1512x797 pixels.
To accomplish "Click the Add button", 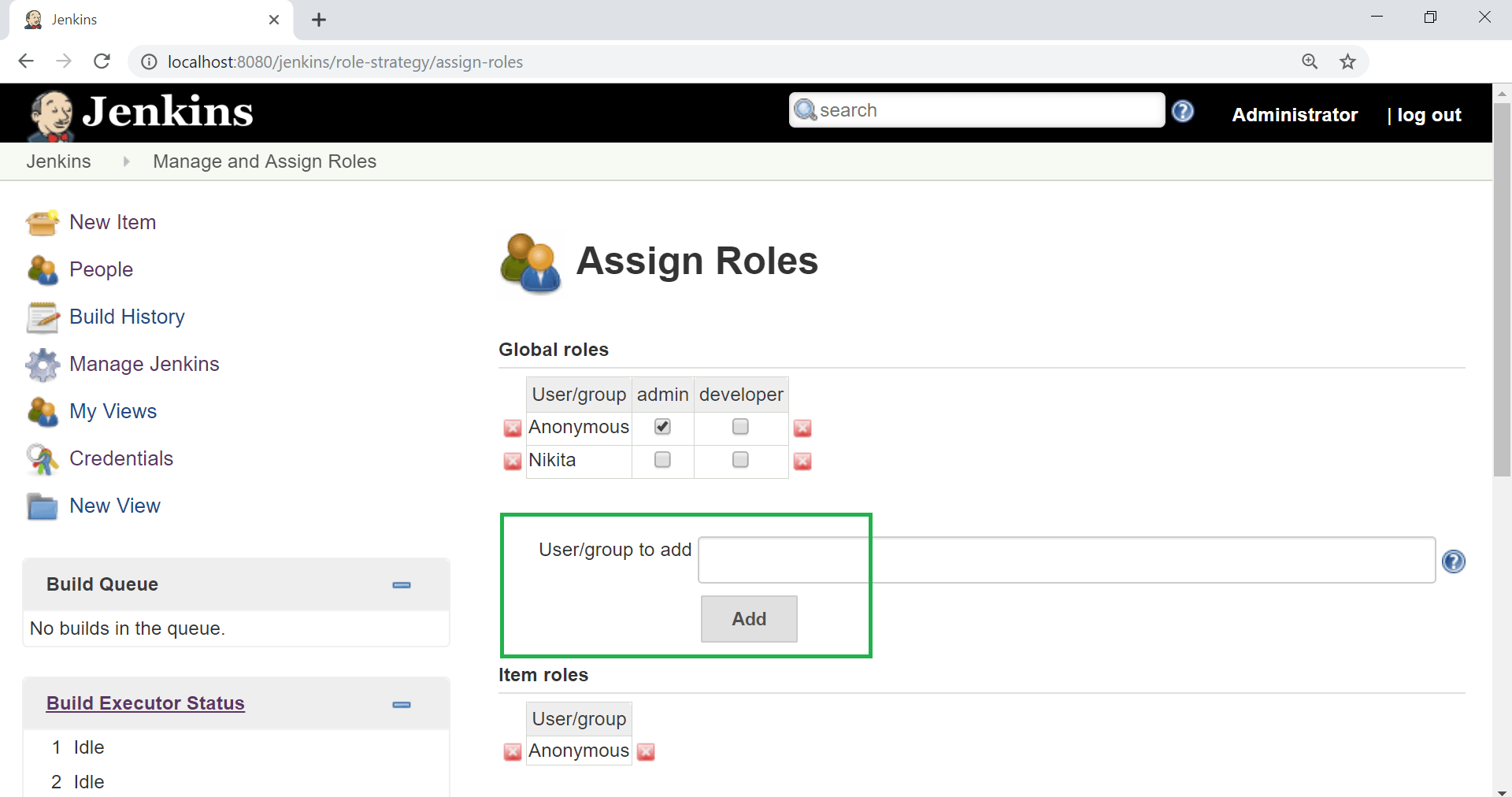I will click(x=749, y=619).
